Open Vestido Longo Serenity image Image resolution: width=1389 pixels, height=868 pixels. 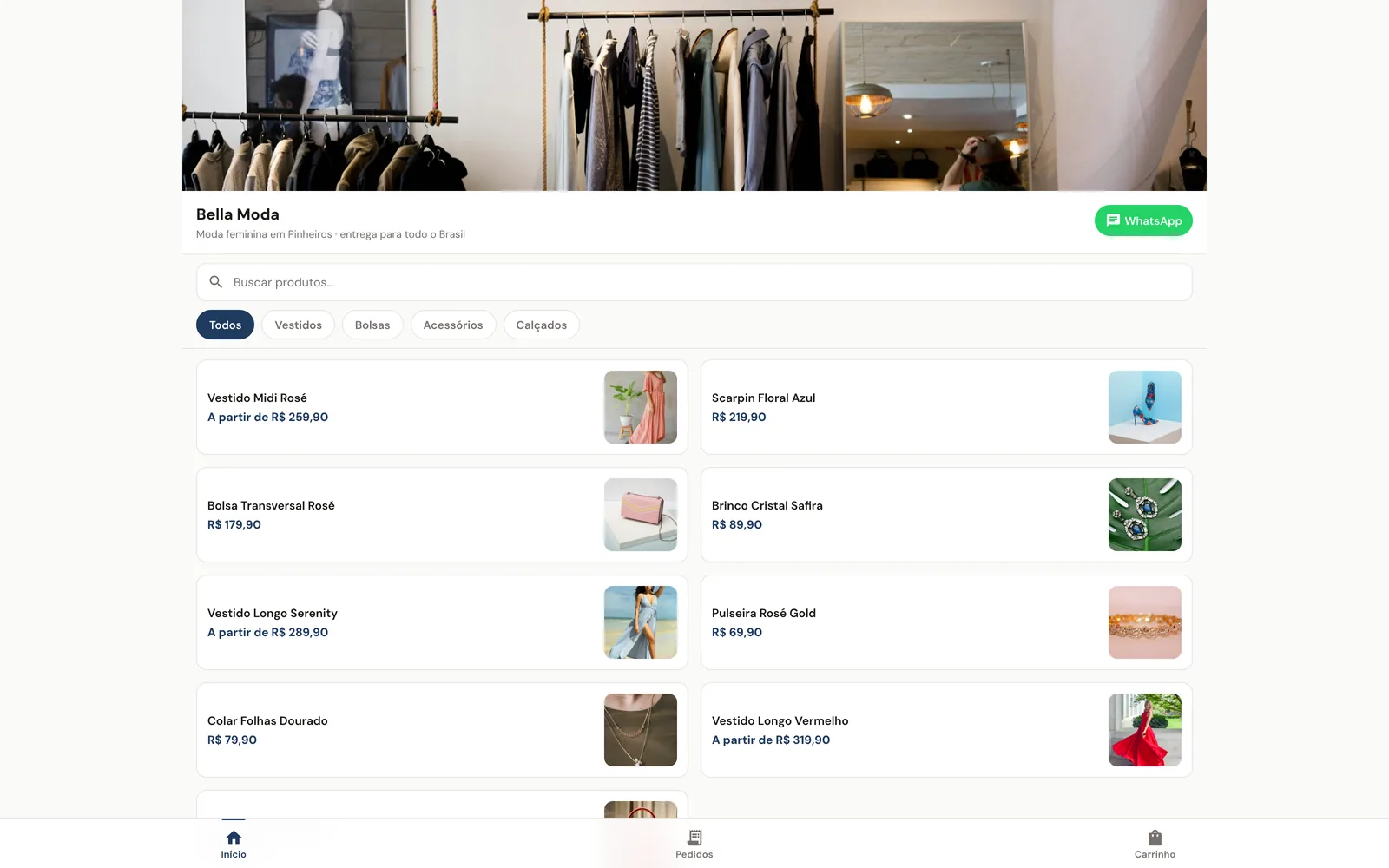(641, 622)
